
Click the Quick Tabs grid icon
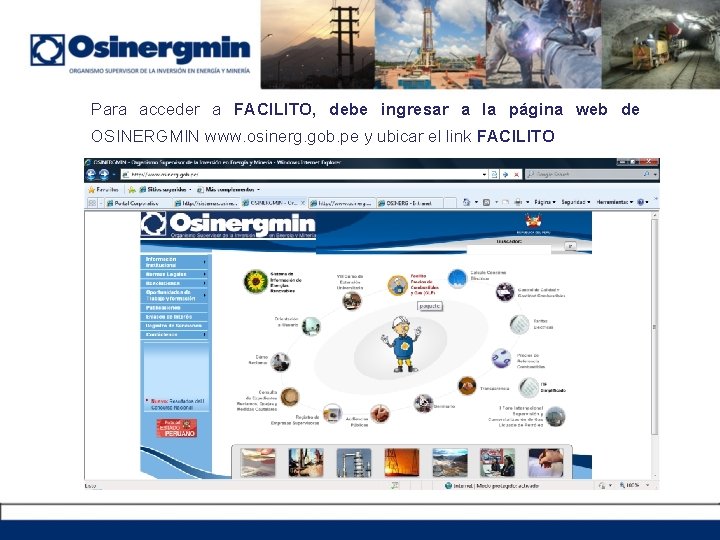pos(92,203)
